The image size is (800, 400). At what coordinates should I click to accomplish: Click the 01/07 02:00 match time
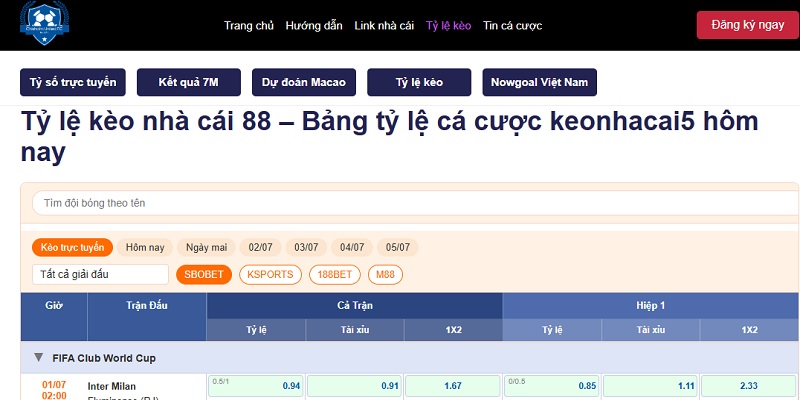54,390
